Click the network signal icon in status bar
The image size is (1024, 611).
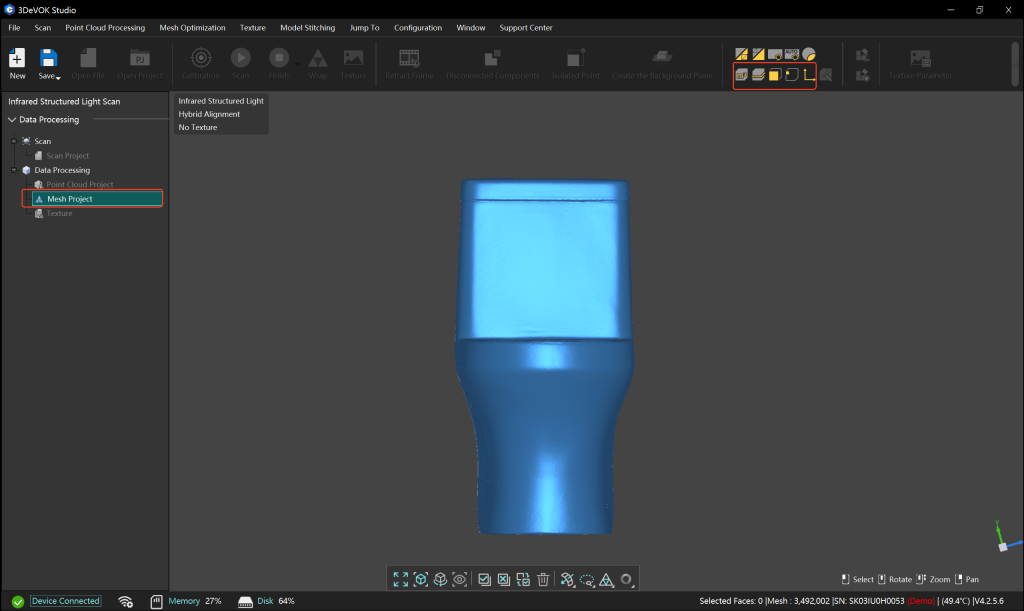pos(125,601)
